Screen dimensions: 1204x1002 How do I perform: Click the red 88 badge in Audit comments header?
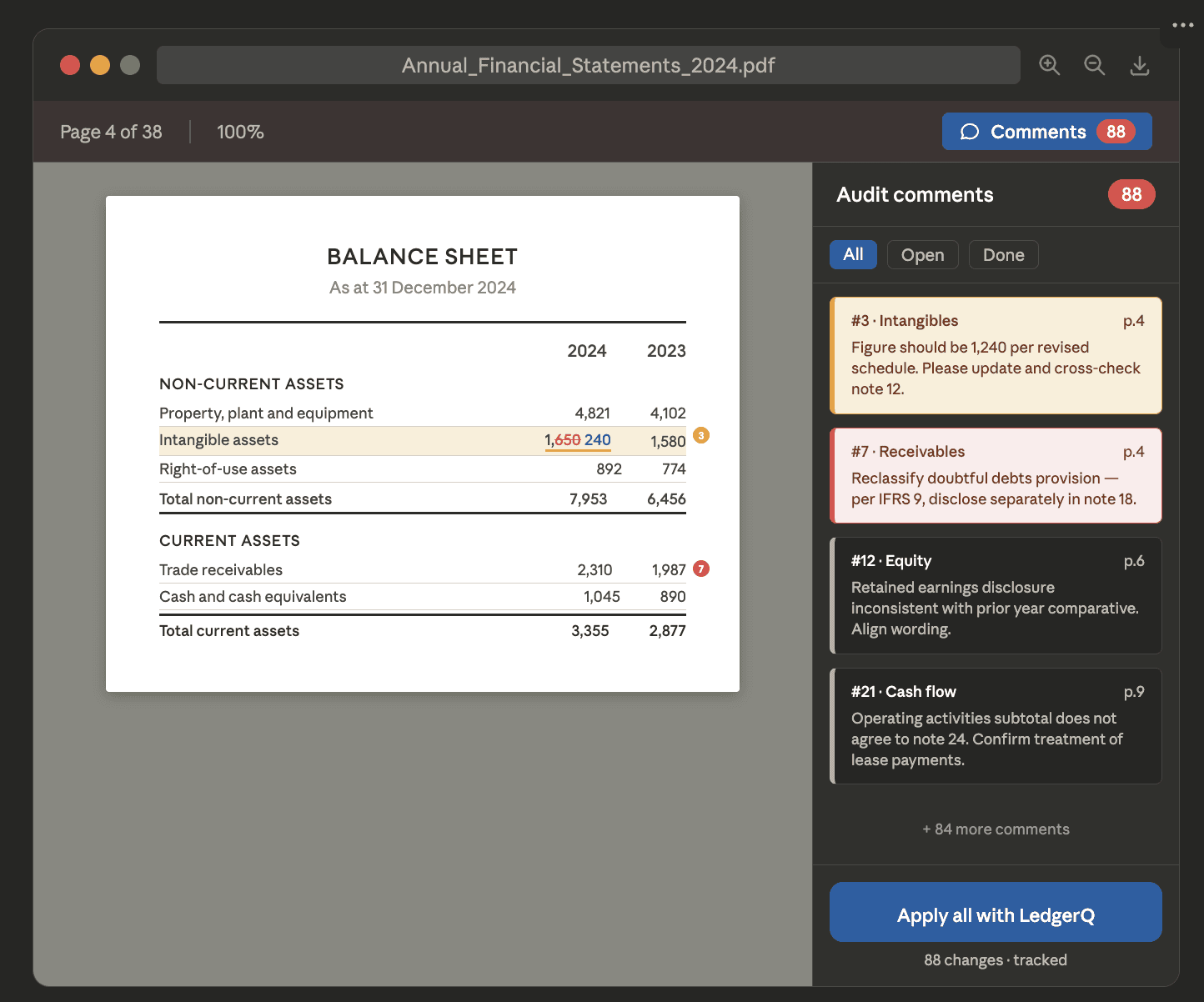(1131, 194)
